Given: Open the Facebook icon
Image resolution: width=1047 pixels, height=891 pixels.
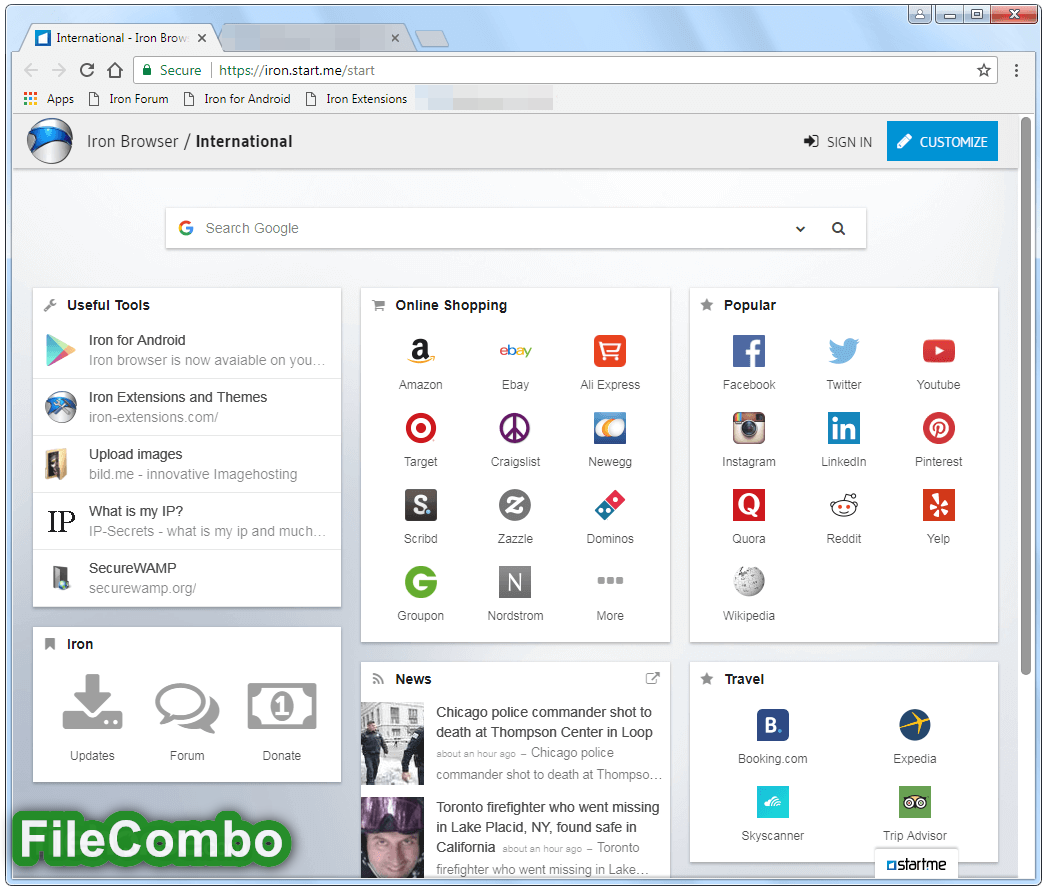Looking at the screenshot, I should pyautogui.click(x=749, y=351).
